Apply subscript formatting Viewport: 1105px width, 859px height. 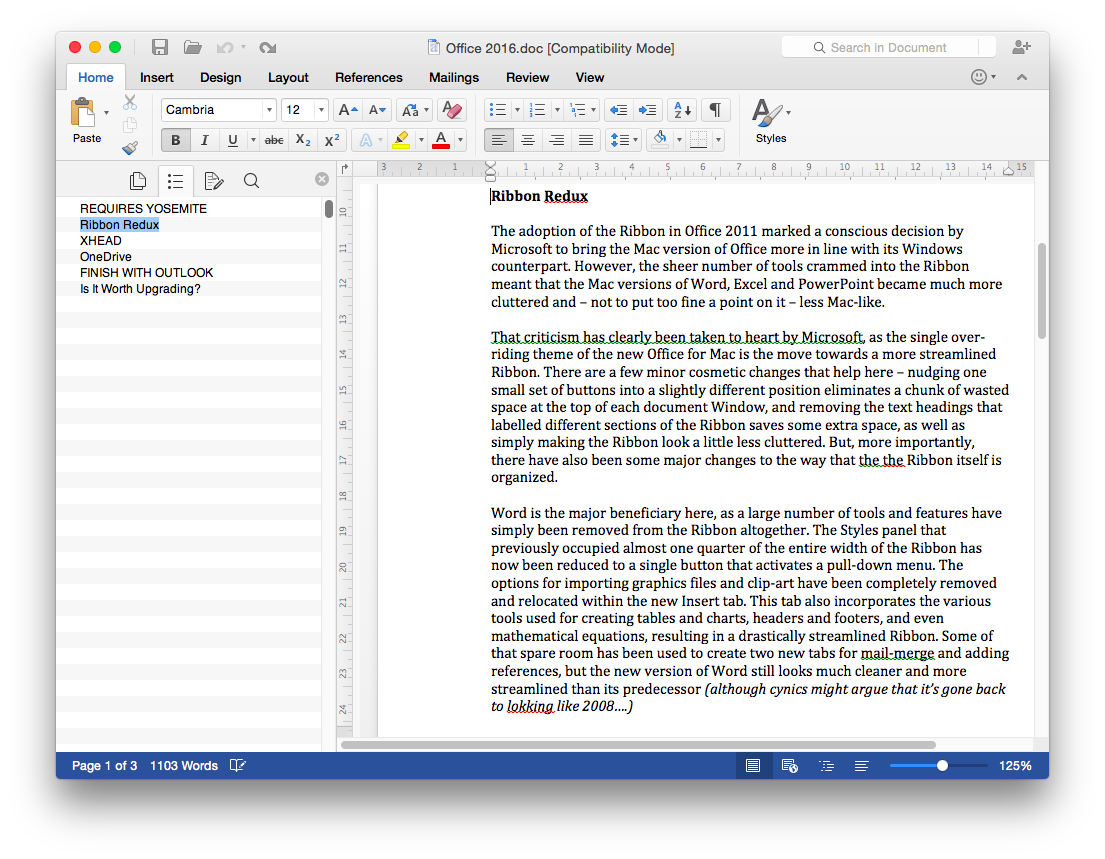[303, 140]
